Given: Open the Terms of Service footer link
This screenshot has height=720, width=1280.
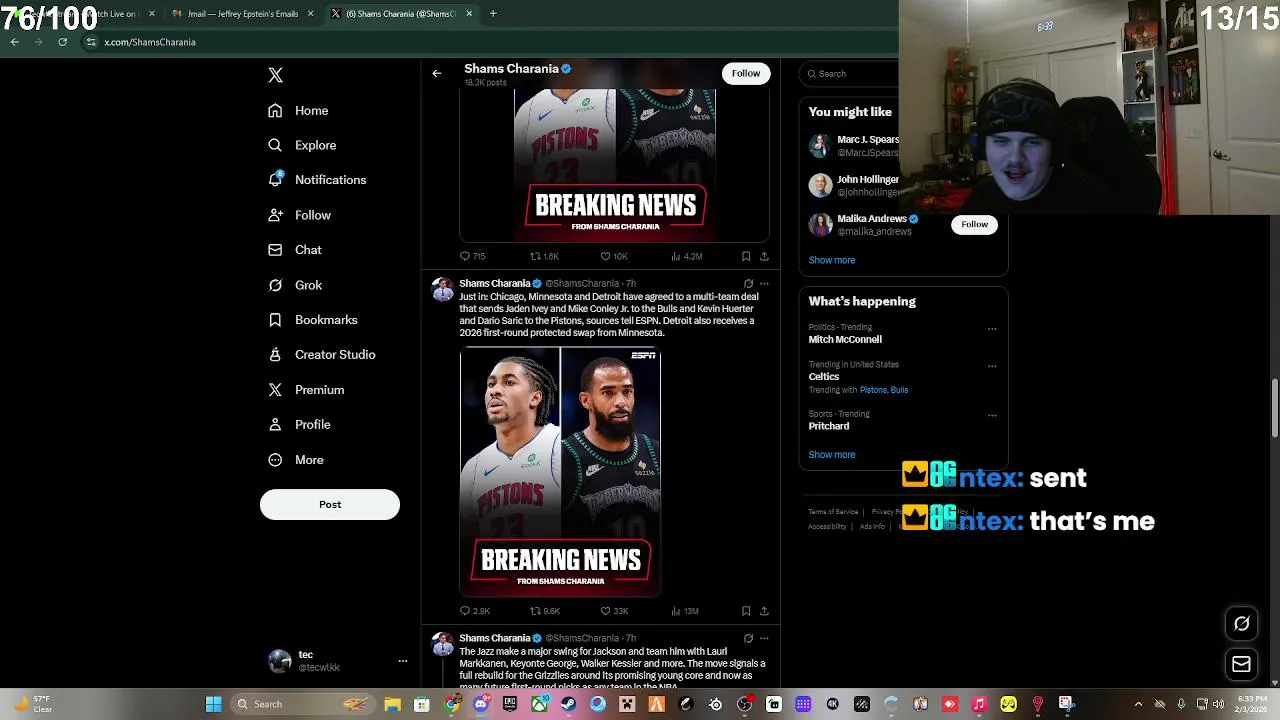Looking at the screenshot, I should coord(833,512).
